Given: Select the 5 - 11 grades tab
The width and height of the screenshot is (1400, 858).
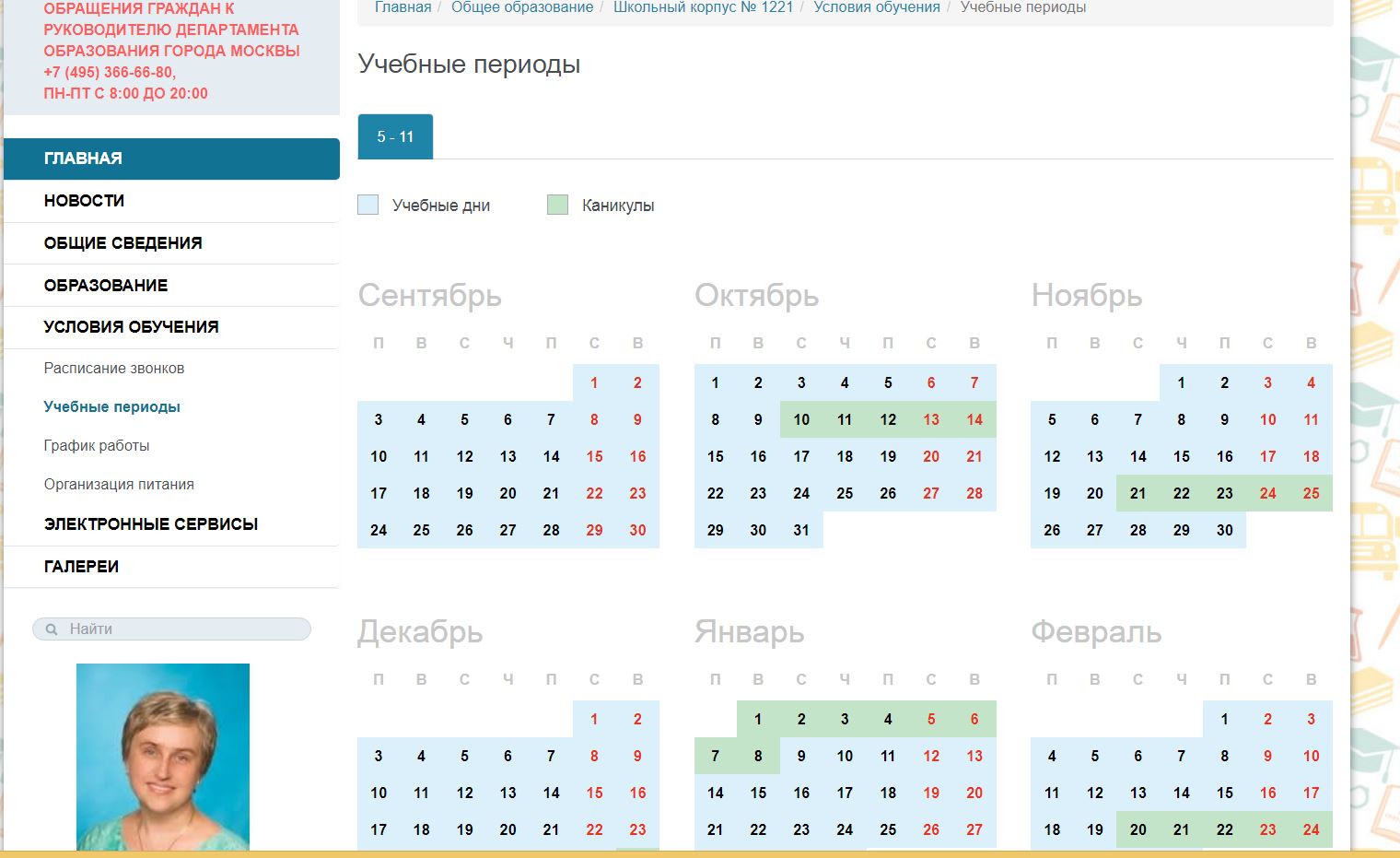Looking at the screenshot, I should pyautogui.click(x=395, y=137).
